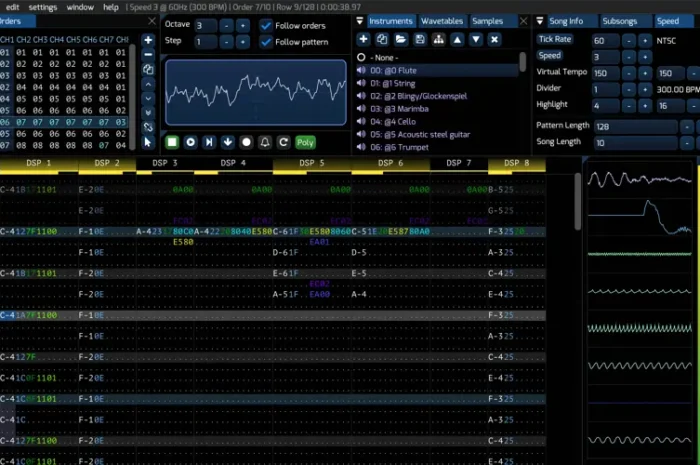Click the Song Length field showing 10
Image resolution: width=700 pixels, height=465 pixels.
636,143
